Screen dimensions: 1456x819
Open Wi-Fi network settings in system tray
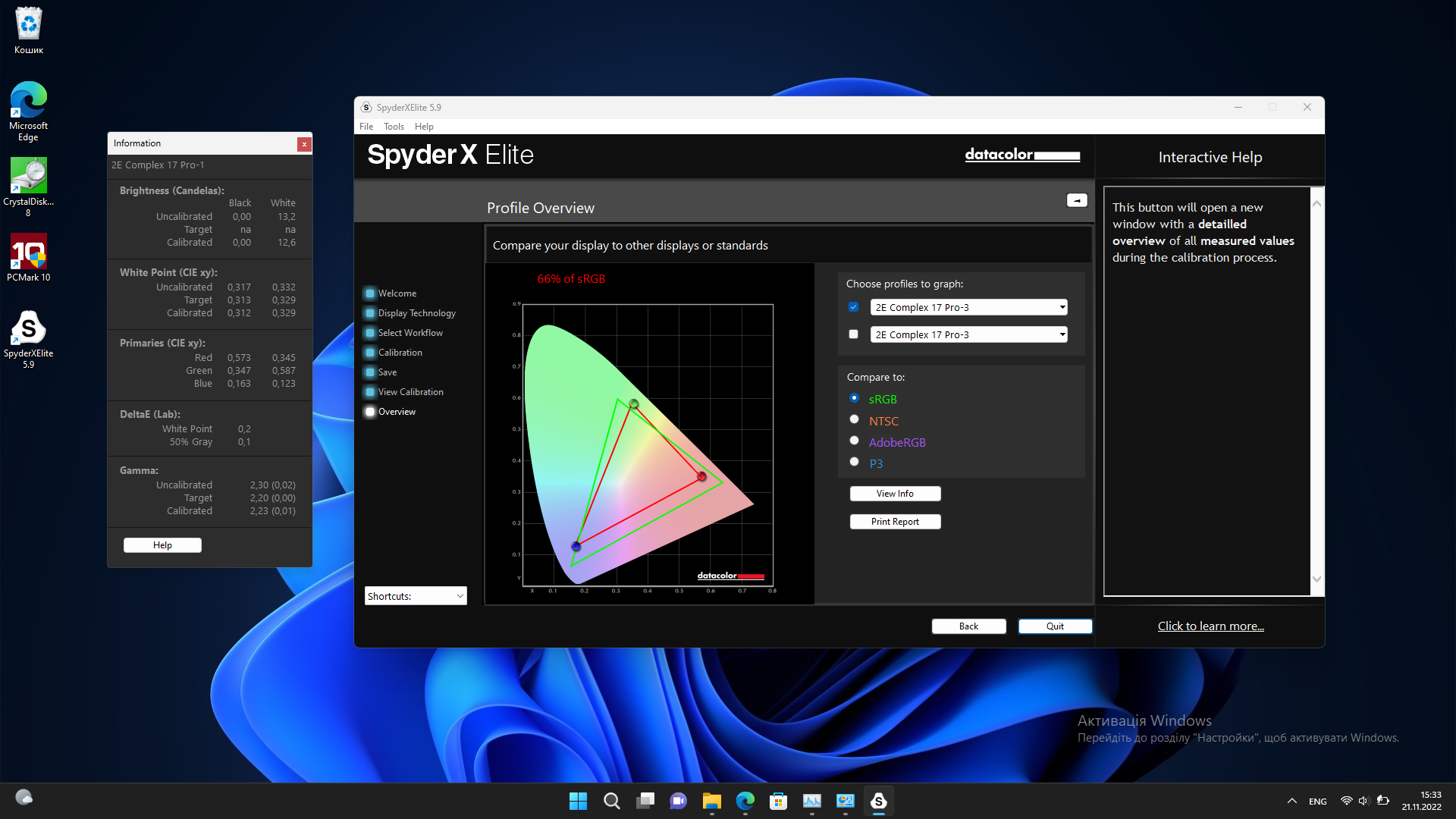(1346, 801)
